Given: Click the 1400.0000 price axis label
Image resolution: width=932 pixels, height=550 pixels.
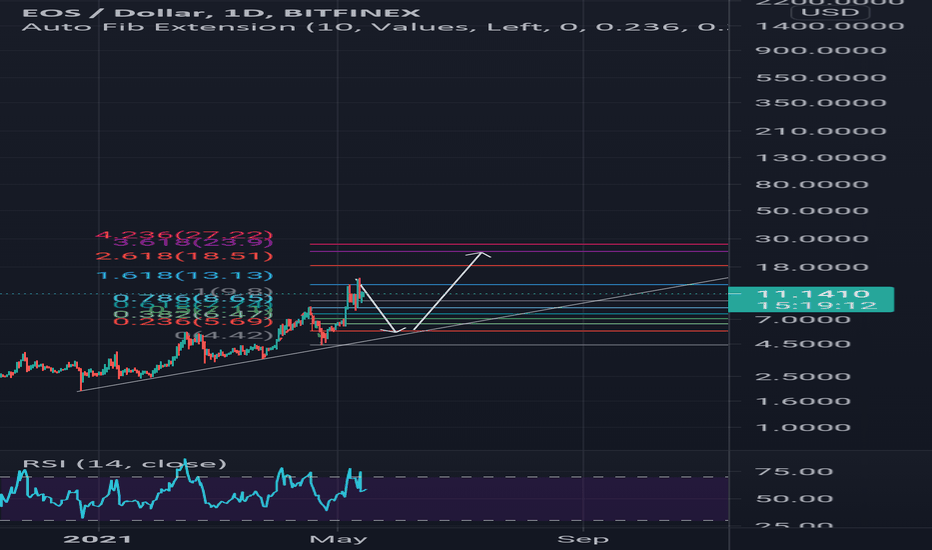Looking at the screenshot, I should [830, 26].
